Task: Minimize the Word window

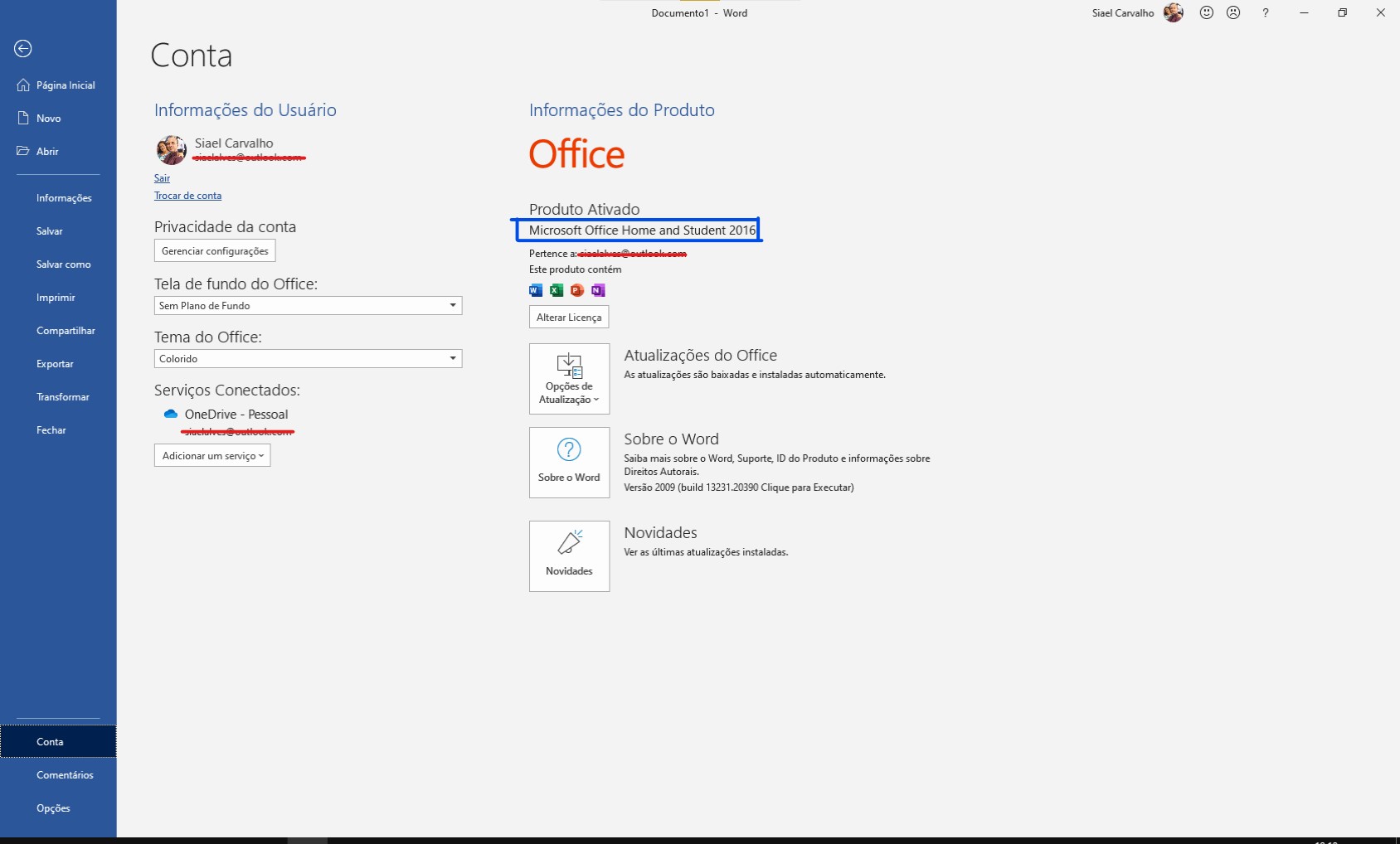Action: point(1304,12)
